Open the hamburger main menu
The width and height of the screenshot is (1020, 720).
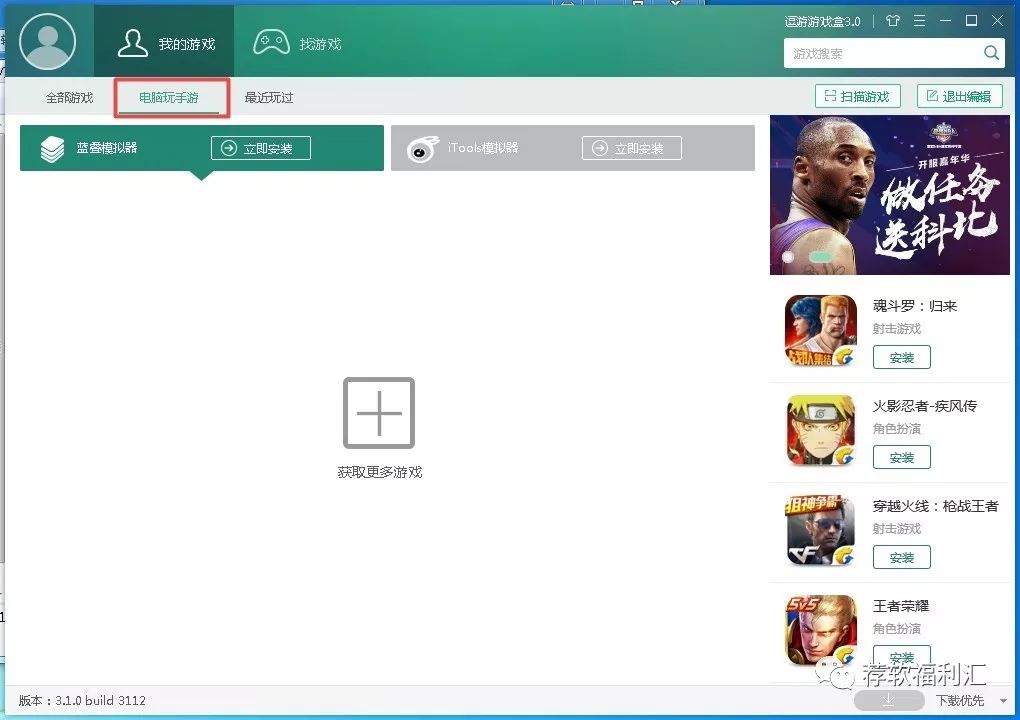919,21
